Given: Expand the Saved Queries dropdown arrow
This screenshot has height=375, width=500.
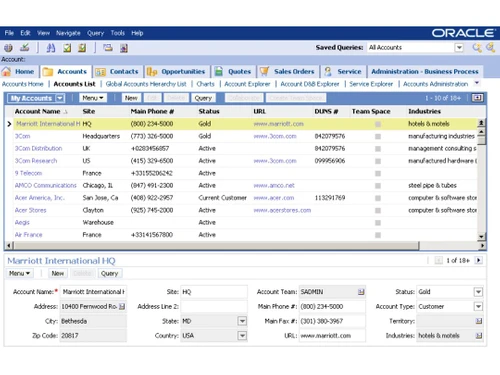Looking at the screenshot, I should coord(459,48).
